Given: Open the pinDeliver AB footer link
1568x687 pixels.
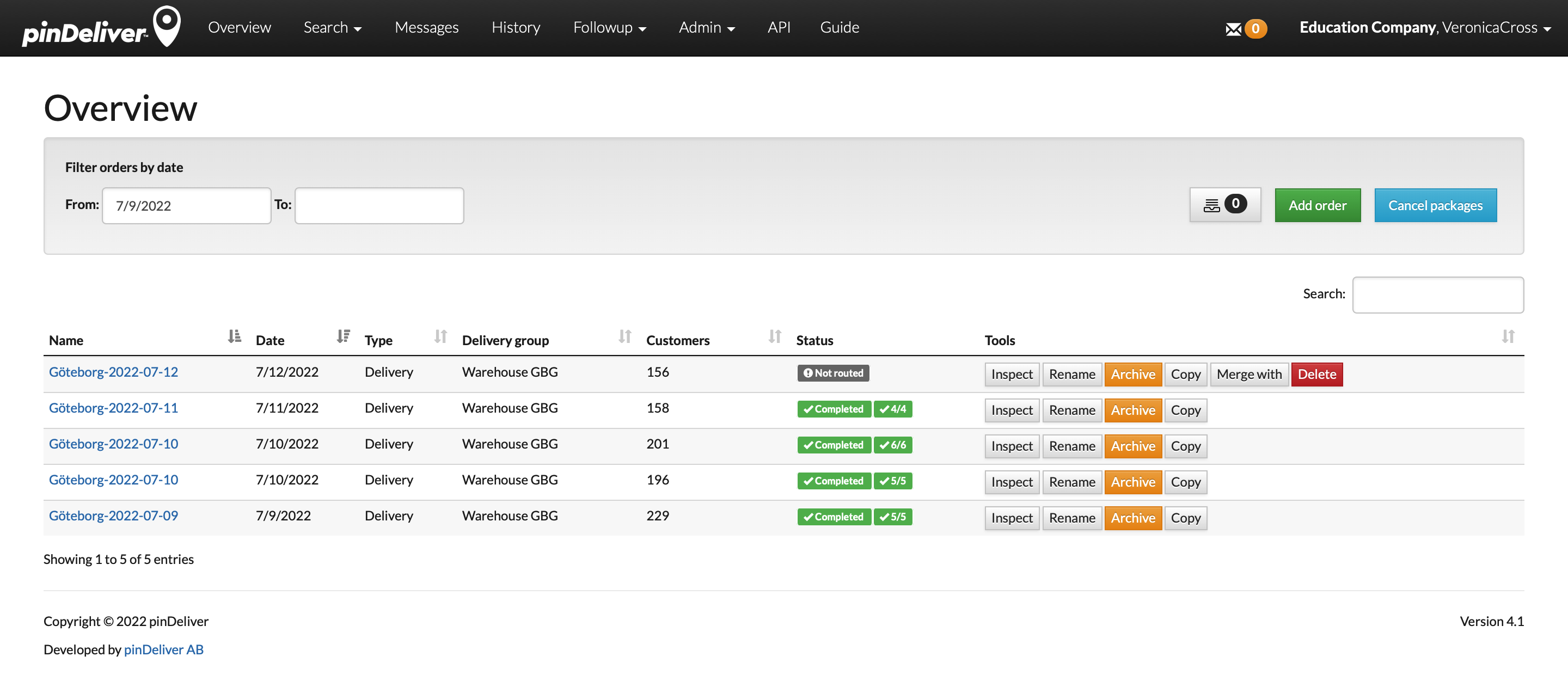Looking at the screenshot, I should pos(164,649).
